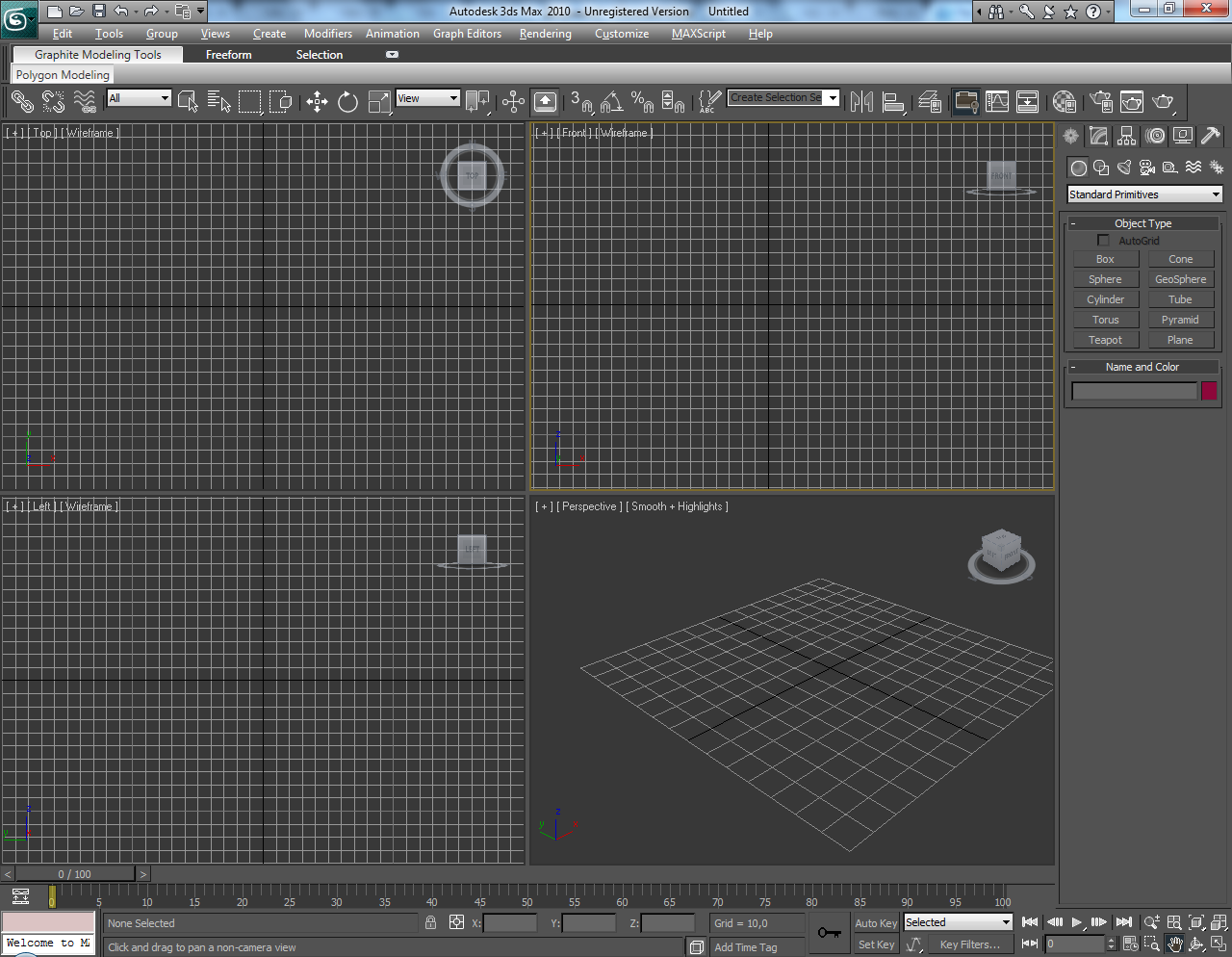Image resolution: width=1232 pixels, height=957 pixels.
Task: Open Render Setup teapot icon
Action: (1101, 101)
